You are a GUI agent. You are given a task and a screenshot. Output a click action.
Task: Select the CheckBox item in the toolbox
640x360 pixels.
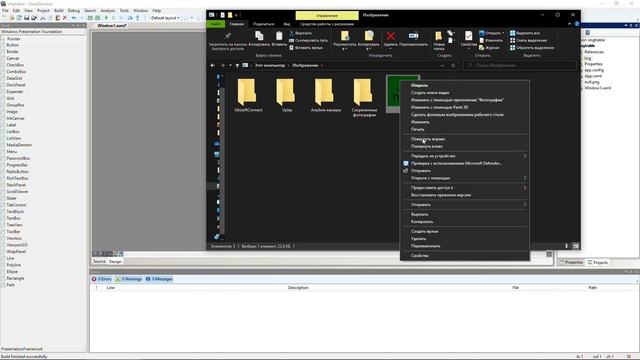coord(16,65)
